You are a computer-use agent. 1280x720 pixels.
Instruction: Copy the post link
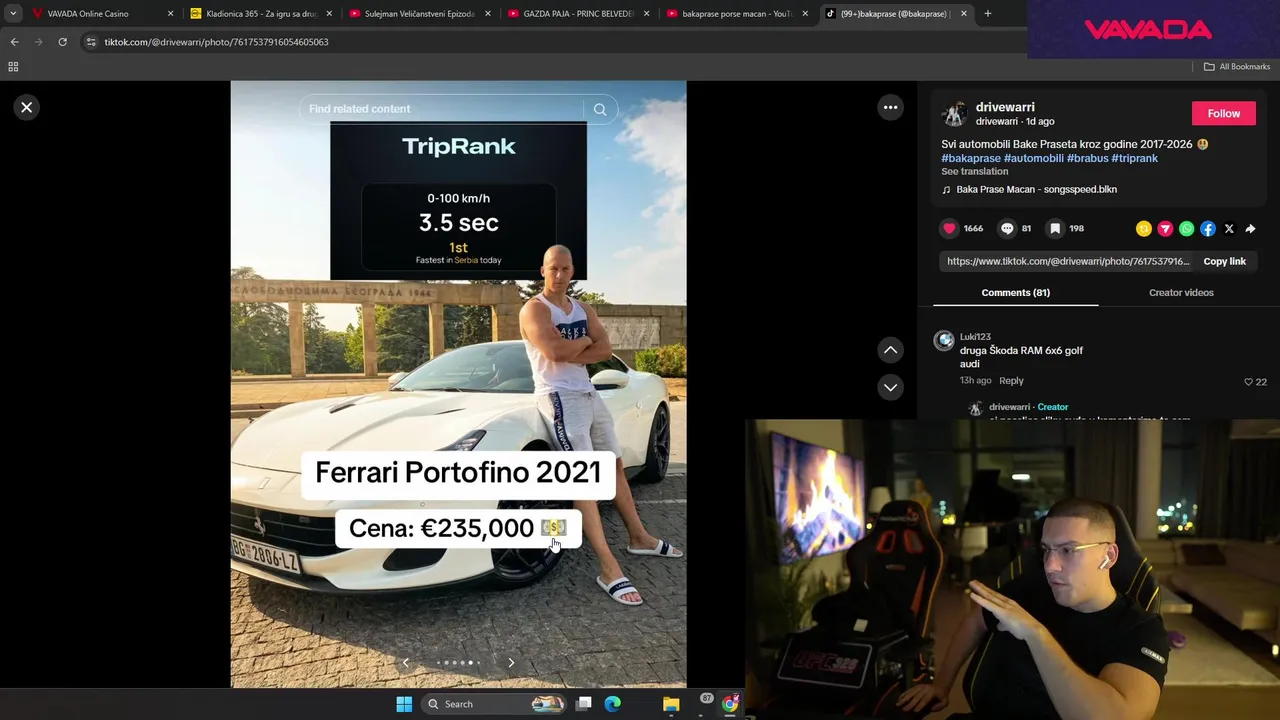coord(1224,261)
